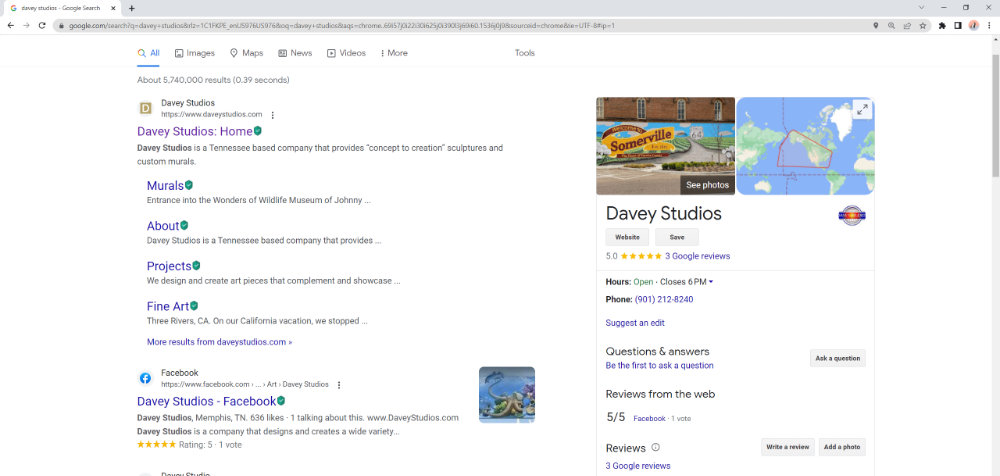Click the info icon next to Reviews
1000x476 pixels.
(655, 447)
